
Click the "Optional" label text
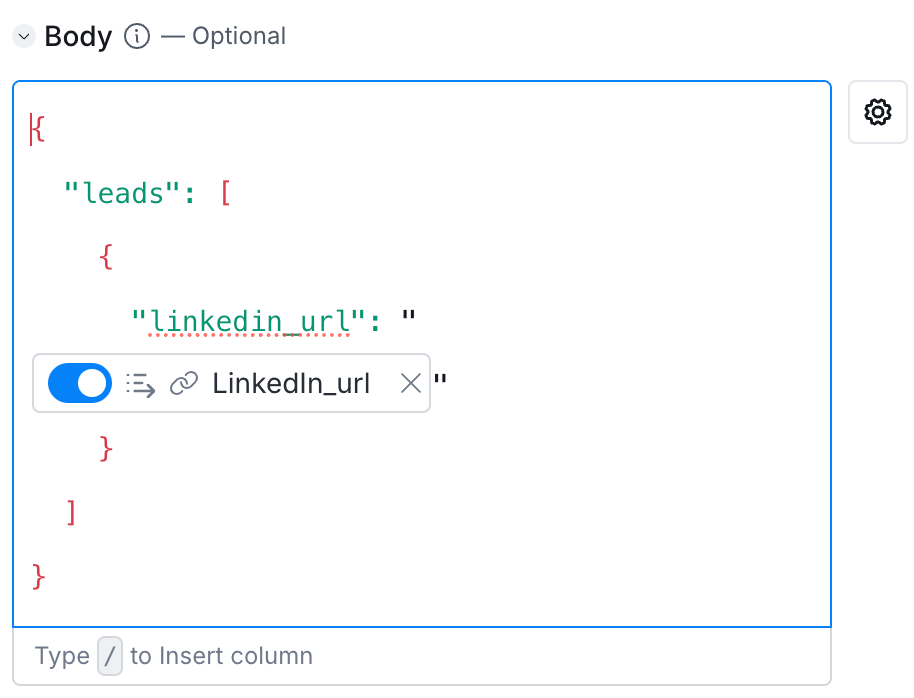pos(239,37)
